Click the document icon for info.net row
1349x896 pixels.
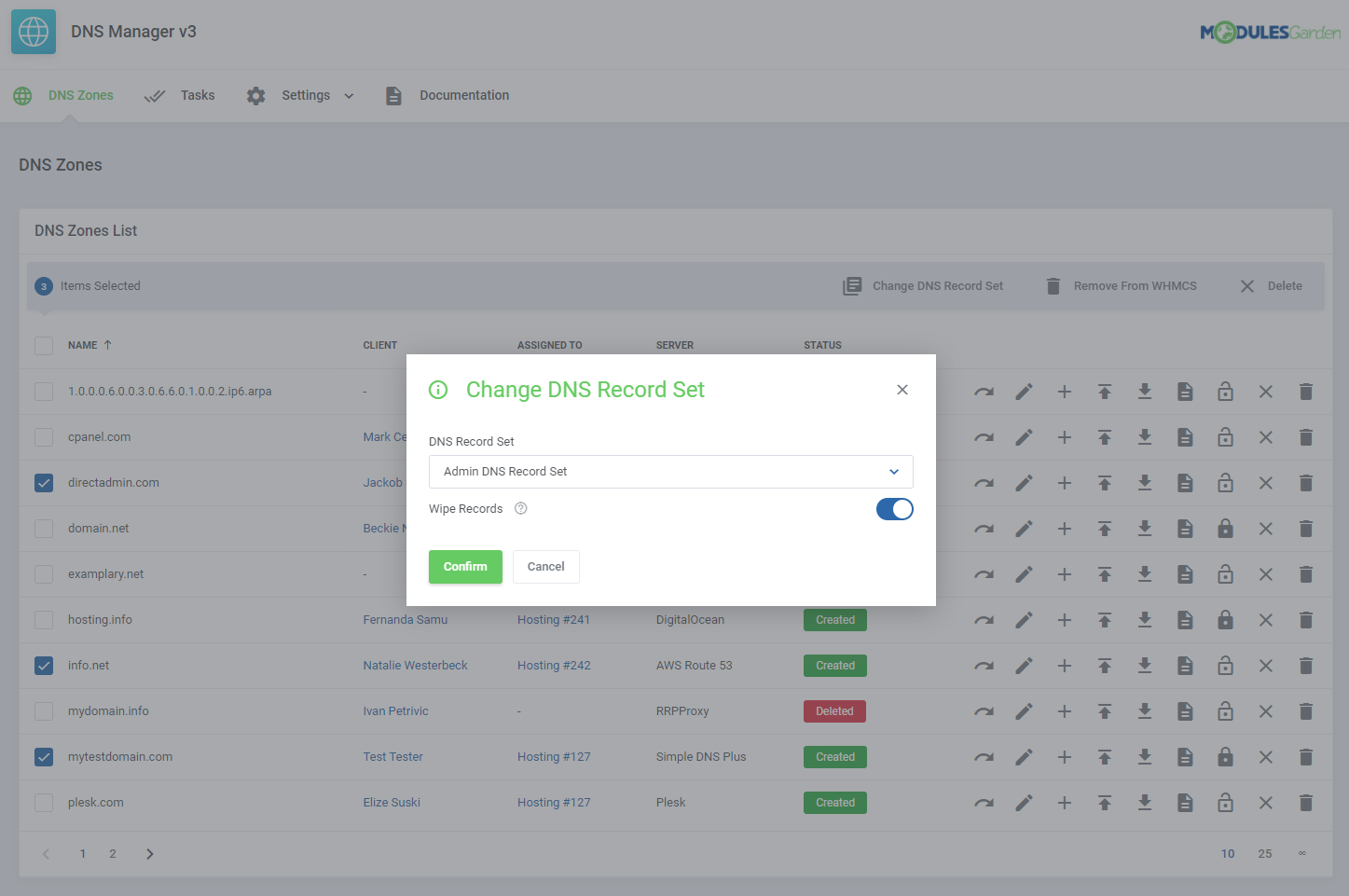pyautogui.click(x=1185, y=666)
